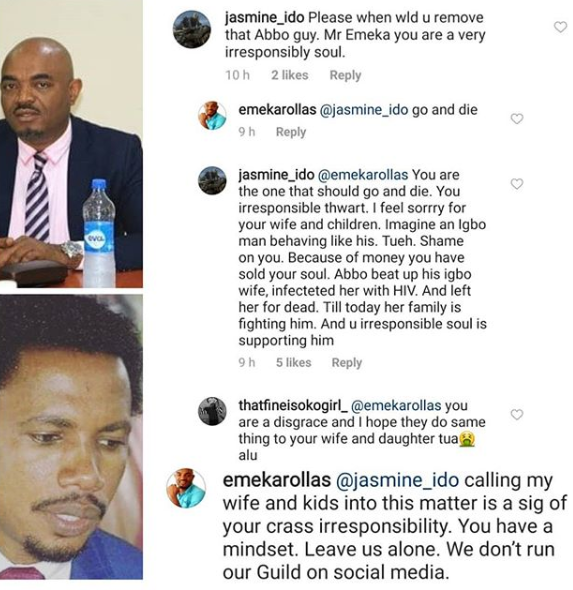This screenshot has height=590, width=573.
Task: Like jasmine_ido's long reply via heart icon
Action: point(517,184)
